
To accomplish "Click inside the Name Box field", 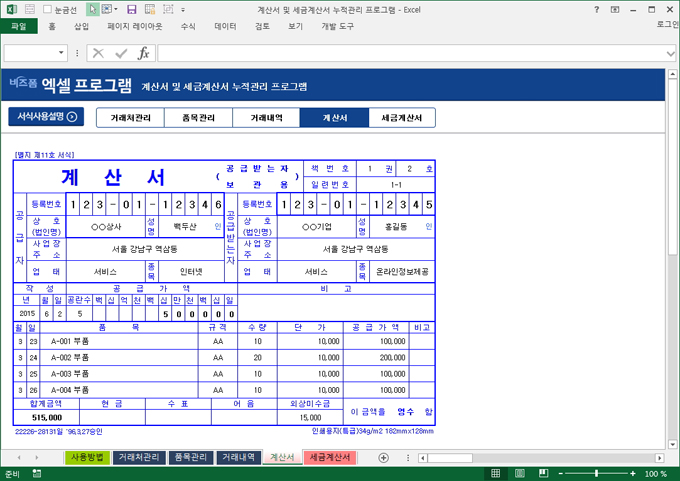I will 30,53.
